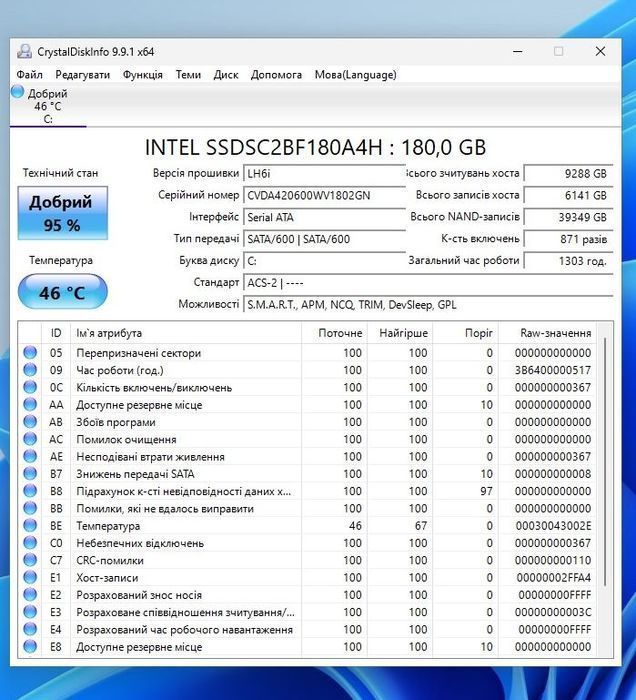636x700 pixels.
Task: Click status icon for attribute C0 Небезпечних відключень
Action: [x=30, y=543]
